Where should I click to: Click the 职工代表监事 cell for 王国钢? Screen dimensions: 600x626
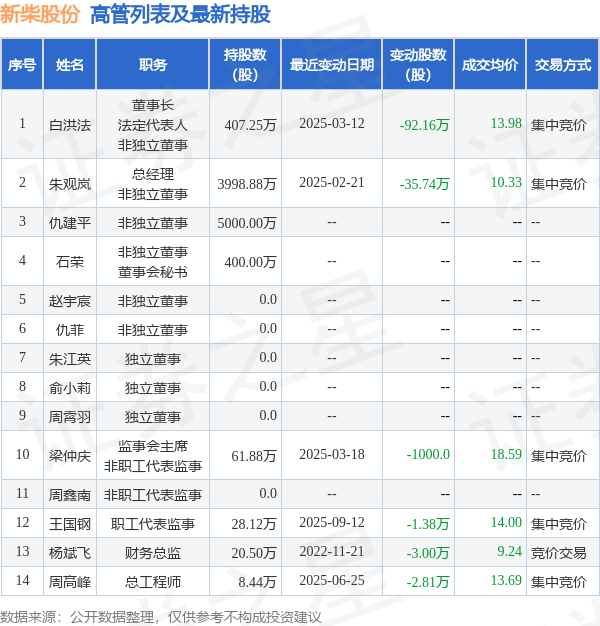[152, 524]
